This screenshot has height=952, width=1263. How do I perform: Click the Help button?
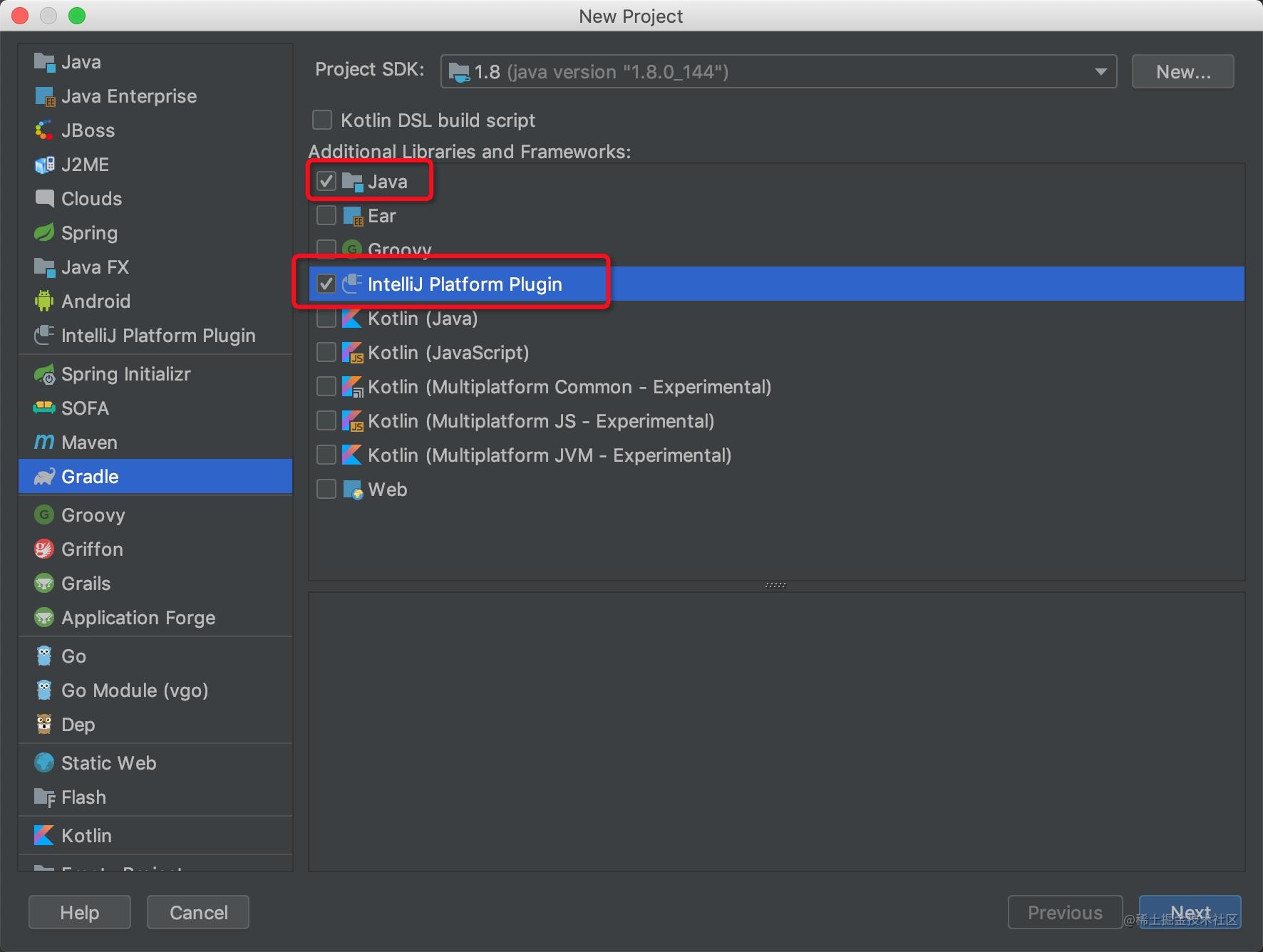80,912
